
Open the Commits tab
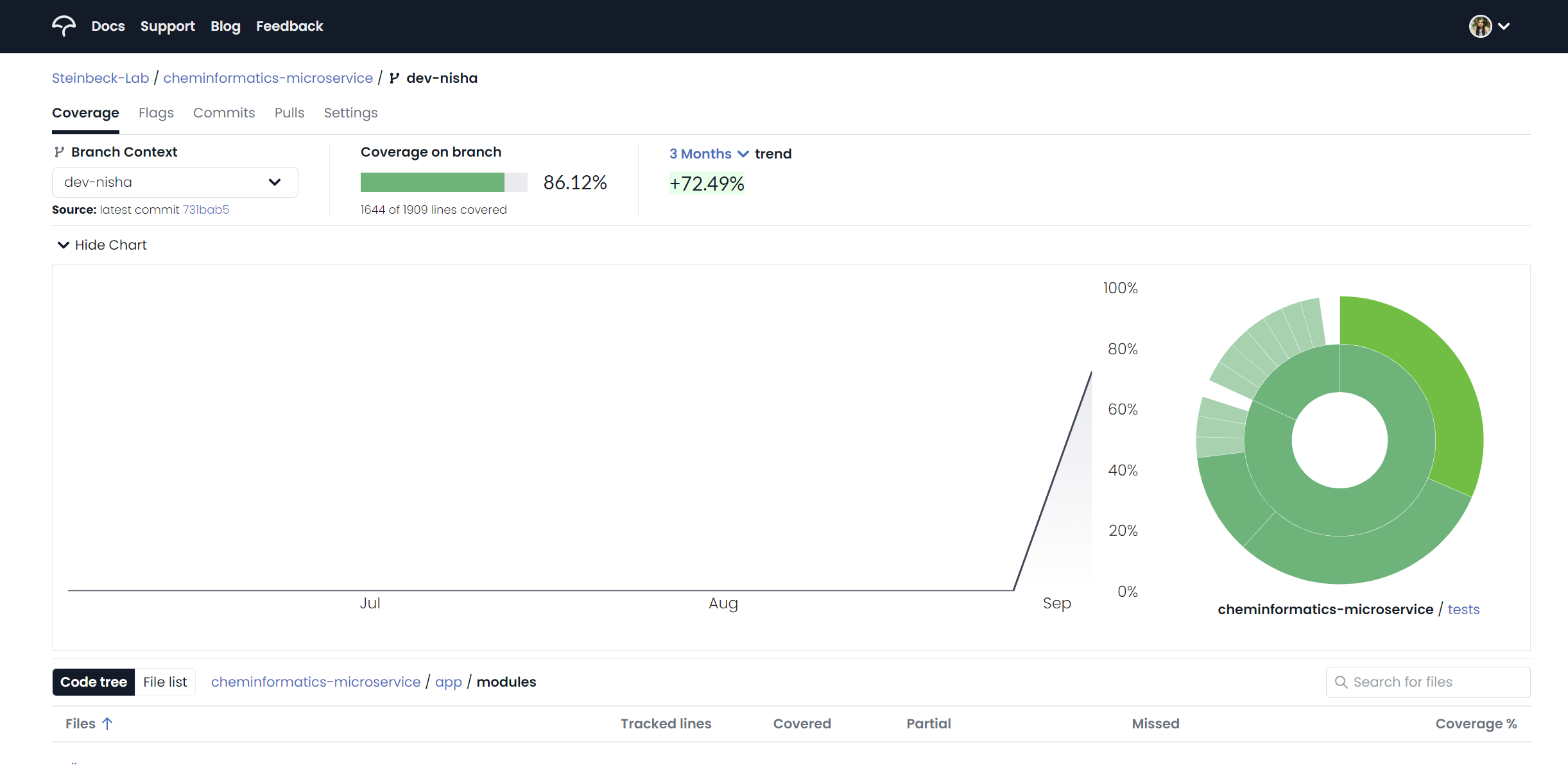coord(223,113)
